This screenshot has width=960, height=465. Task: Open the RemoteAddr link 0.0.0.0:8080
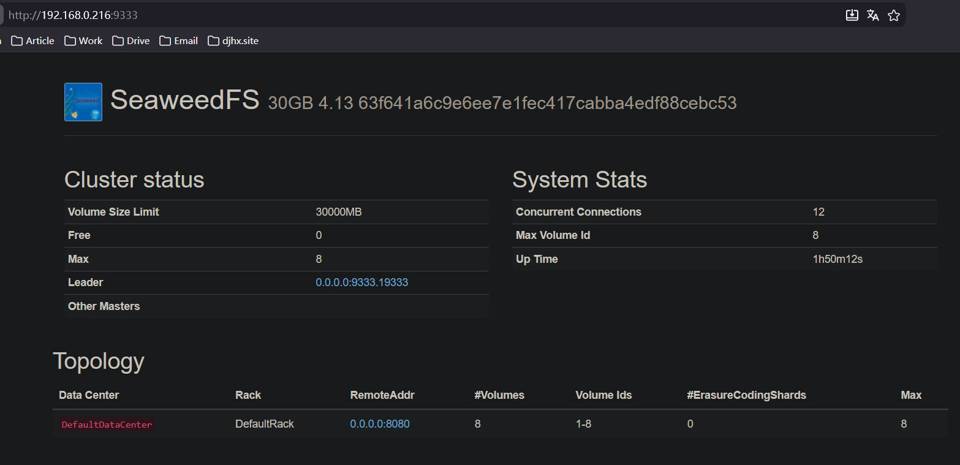click(379, 424)
